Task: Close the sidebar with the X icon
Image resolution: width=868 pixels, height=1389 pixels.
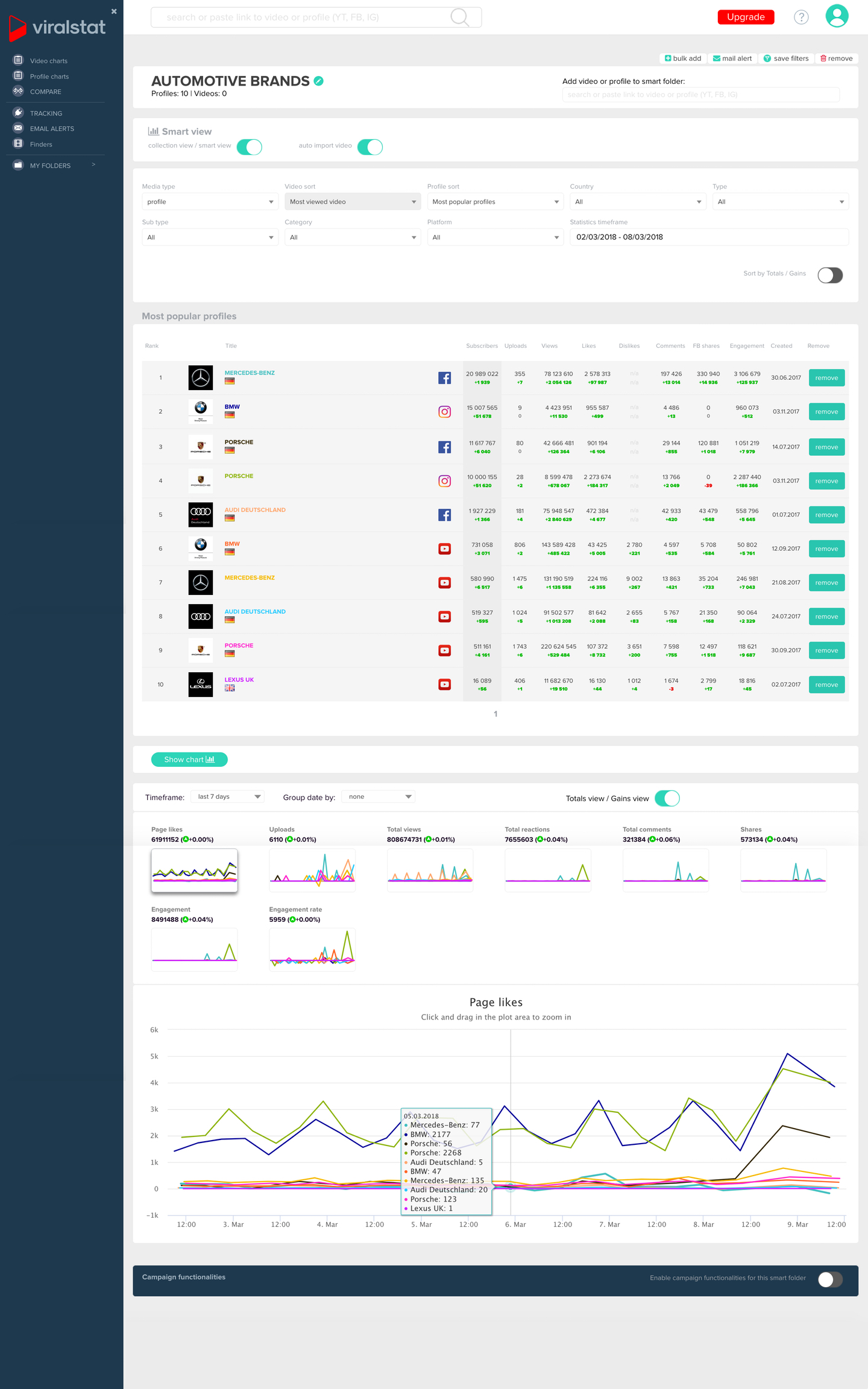Action: 114,11
